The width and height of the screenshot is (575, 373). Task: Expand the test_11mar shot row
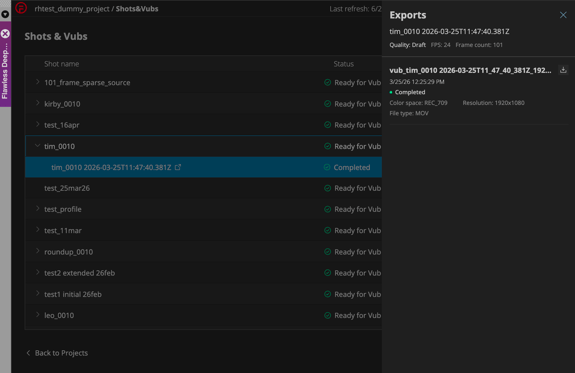pos(37,230)
